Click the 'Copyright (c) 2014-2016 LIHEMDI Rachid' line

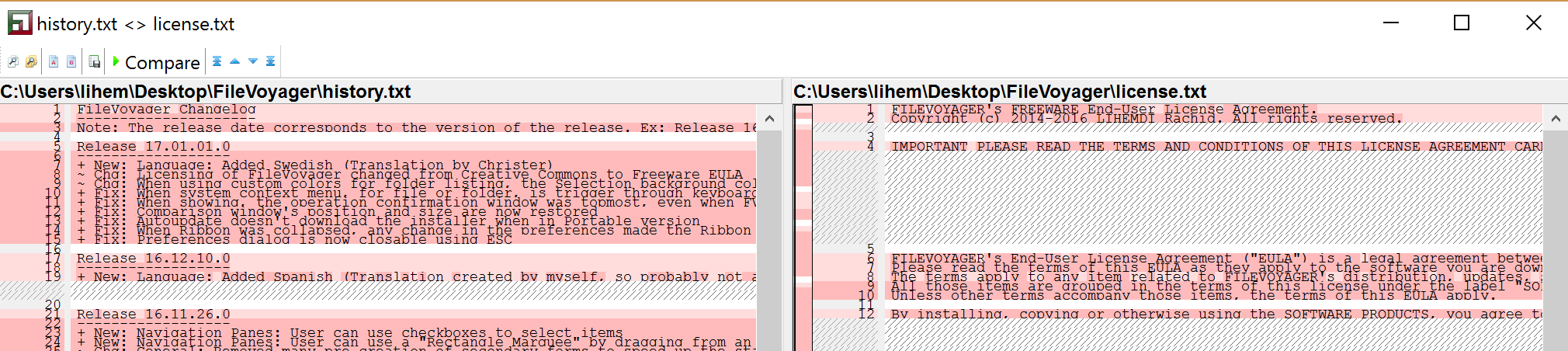coord(1147,118)
